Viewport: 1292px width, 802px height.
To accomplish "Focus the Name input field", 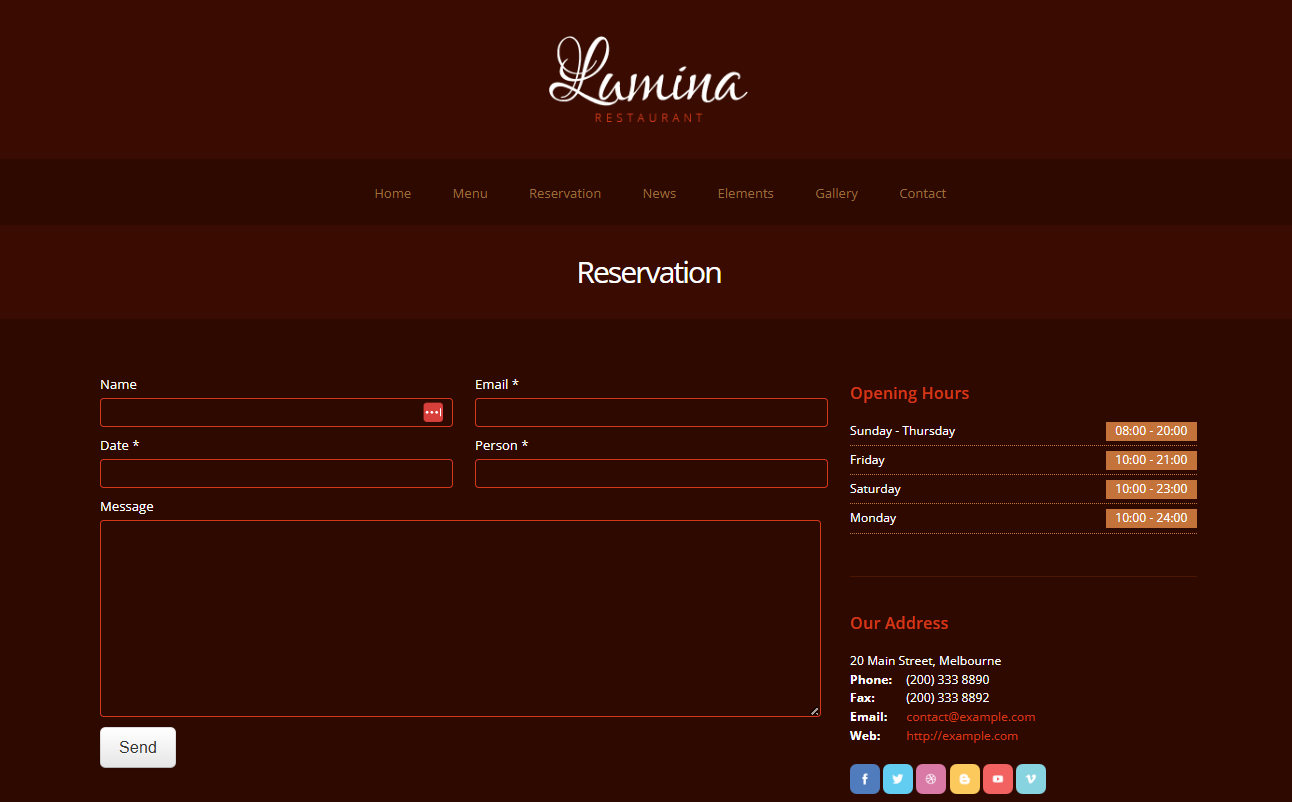I will pyautogui.click(x=276, y=412).
